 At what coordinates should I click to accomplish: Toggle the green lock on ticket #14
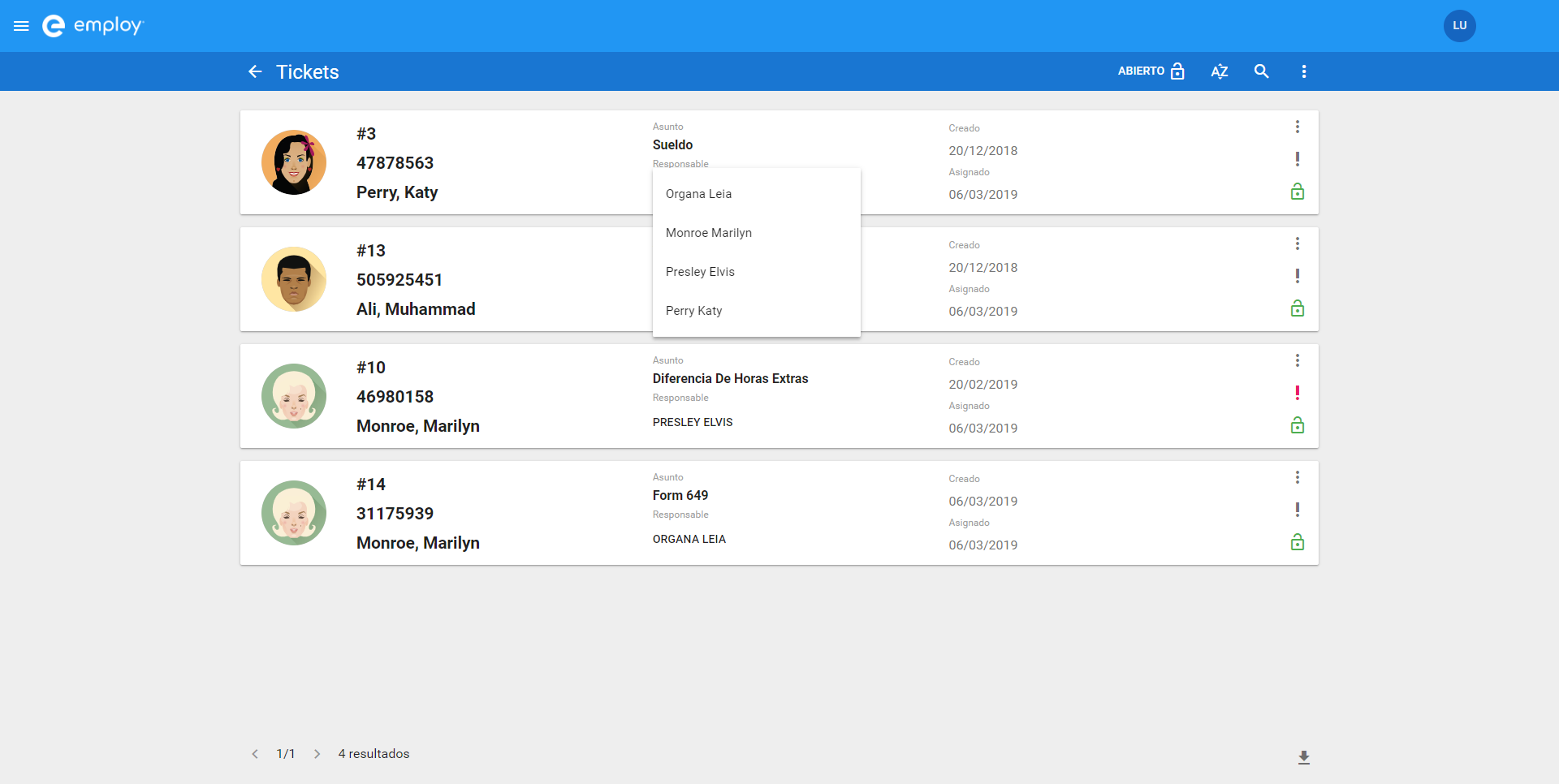coord(1298,542)
